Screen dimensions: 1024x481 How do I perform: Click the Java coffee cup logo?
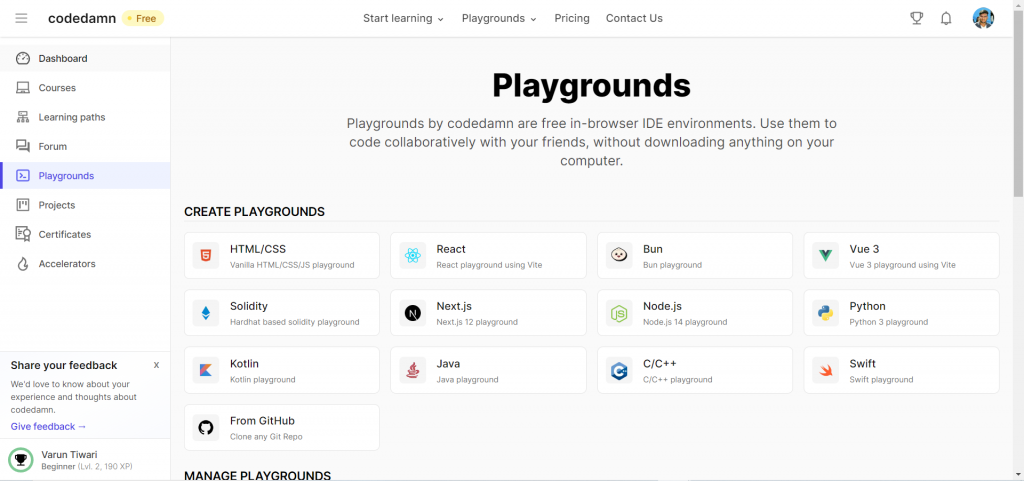coord(412,371)
